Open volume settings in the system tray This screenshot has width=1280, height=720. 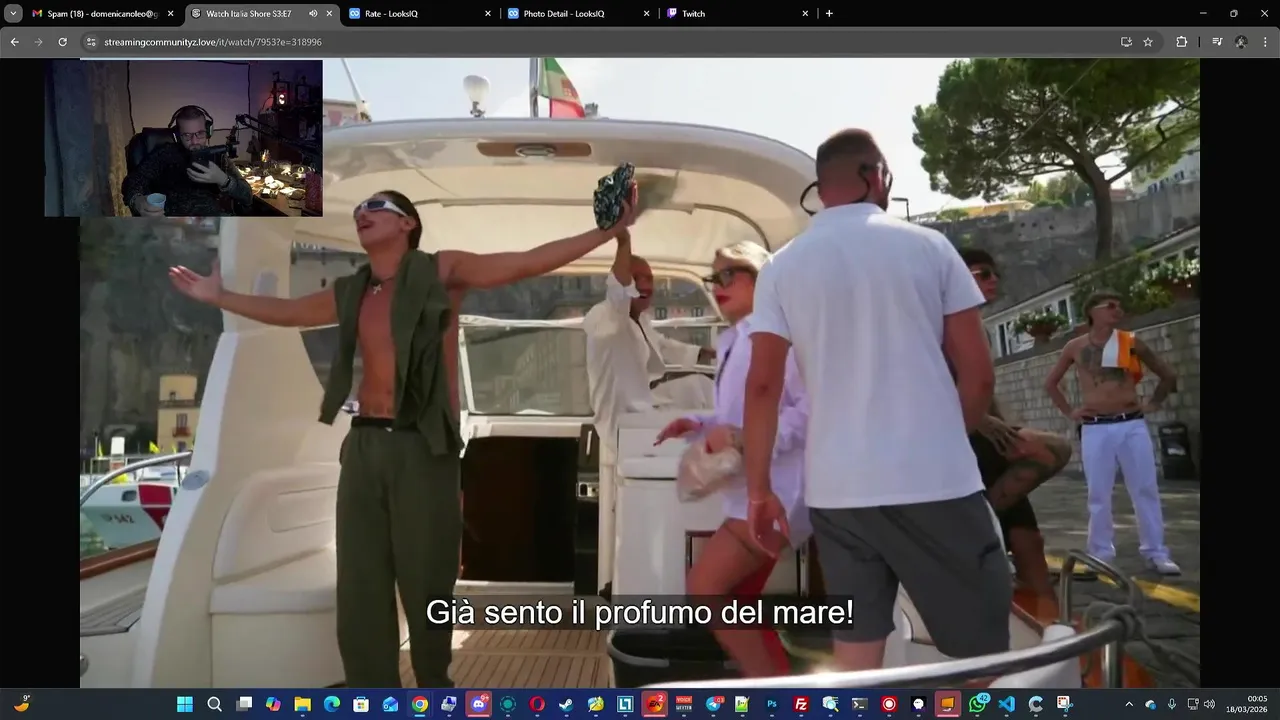[x=1209, y=704]
